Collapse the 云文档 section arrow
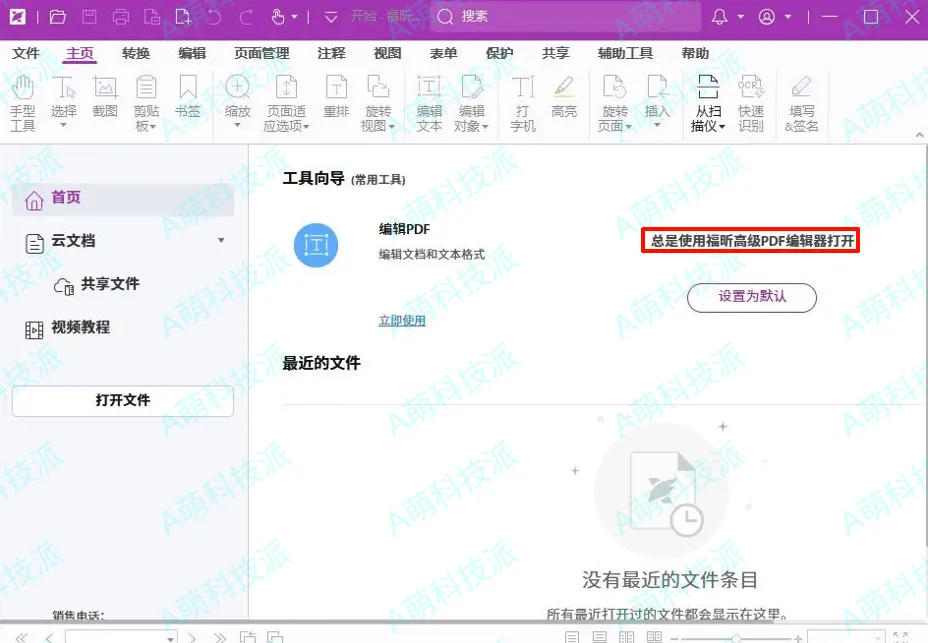This screenshot has height=643, width=928. point(221,240)
